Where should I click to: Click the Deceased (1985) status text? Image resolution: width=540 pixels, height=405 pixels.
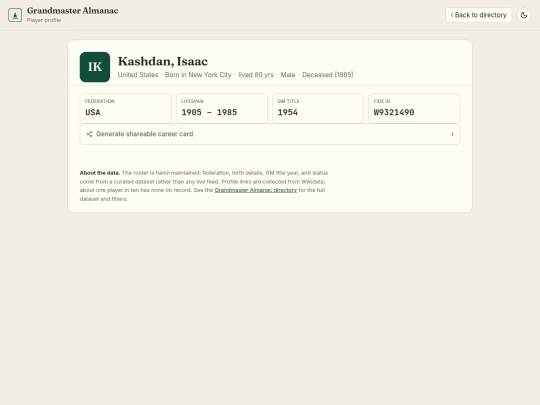[x=328, y=75]
